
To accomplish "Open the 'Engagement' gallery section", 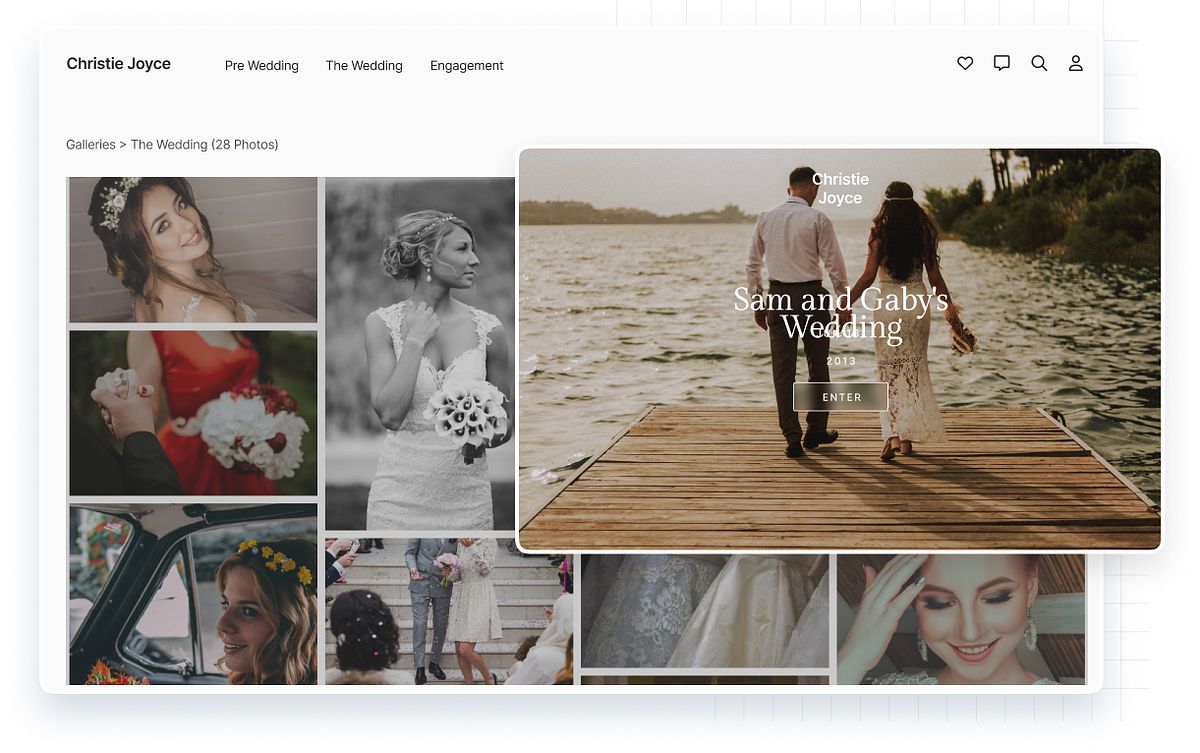I will click(466, 66).
